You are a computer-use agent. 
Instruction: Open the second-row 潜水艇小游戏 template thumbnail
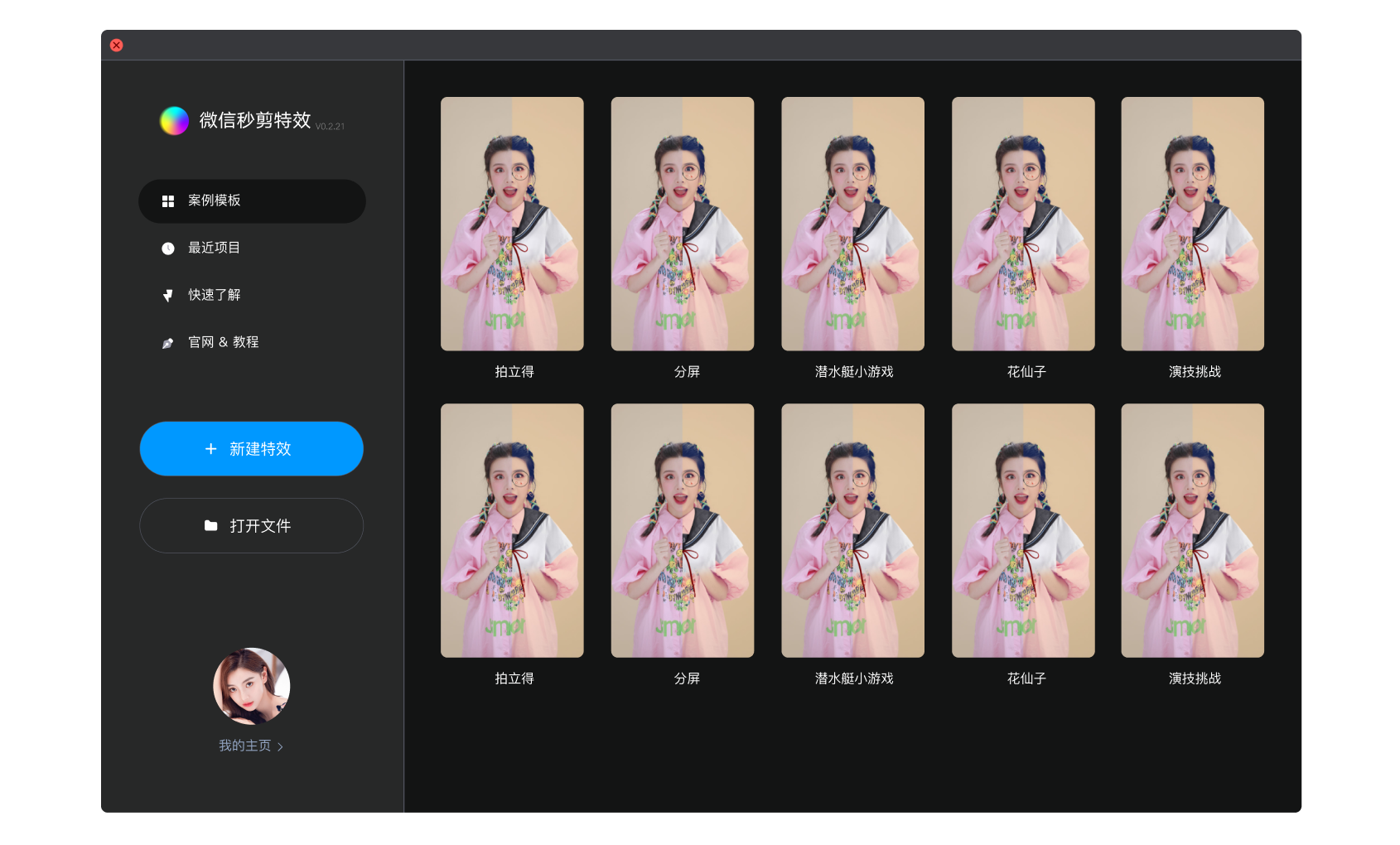click(x=853, y=531)
